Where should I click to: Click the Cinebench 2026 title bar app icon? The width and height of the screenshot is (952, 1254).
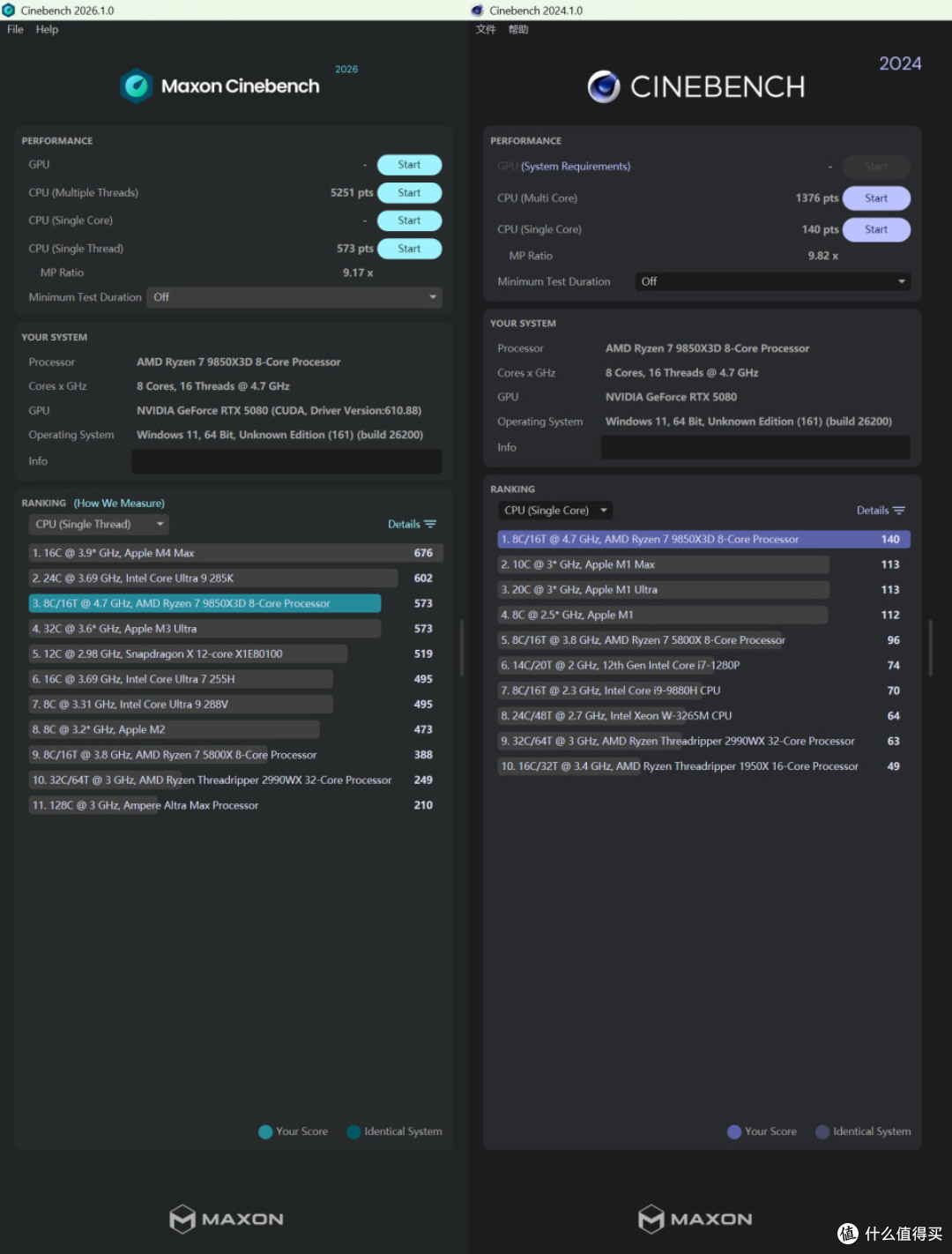click(x=9, y=11)
